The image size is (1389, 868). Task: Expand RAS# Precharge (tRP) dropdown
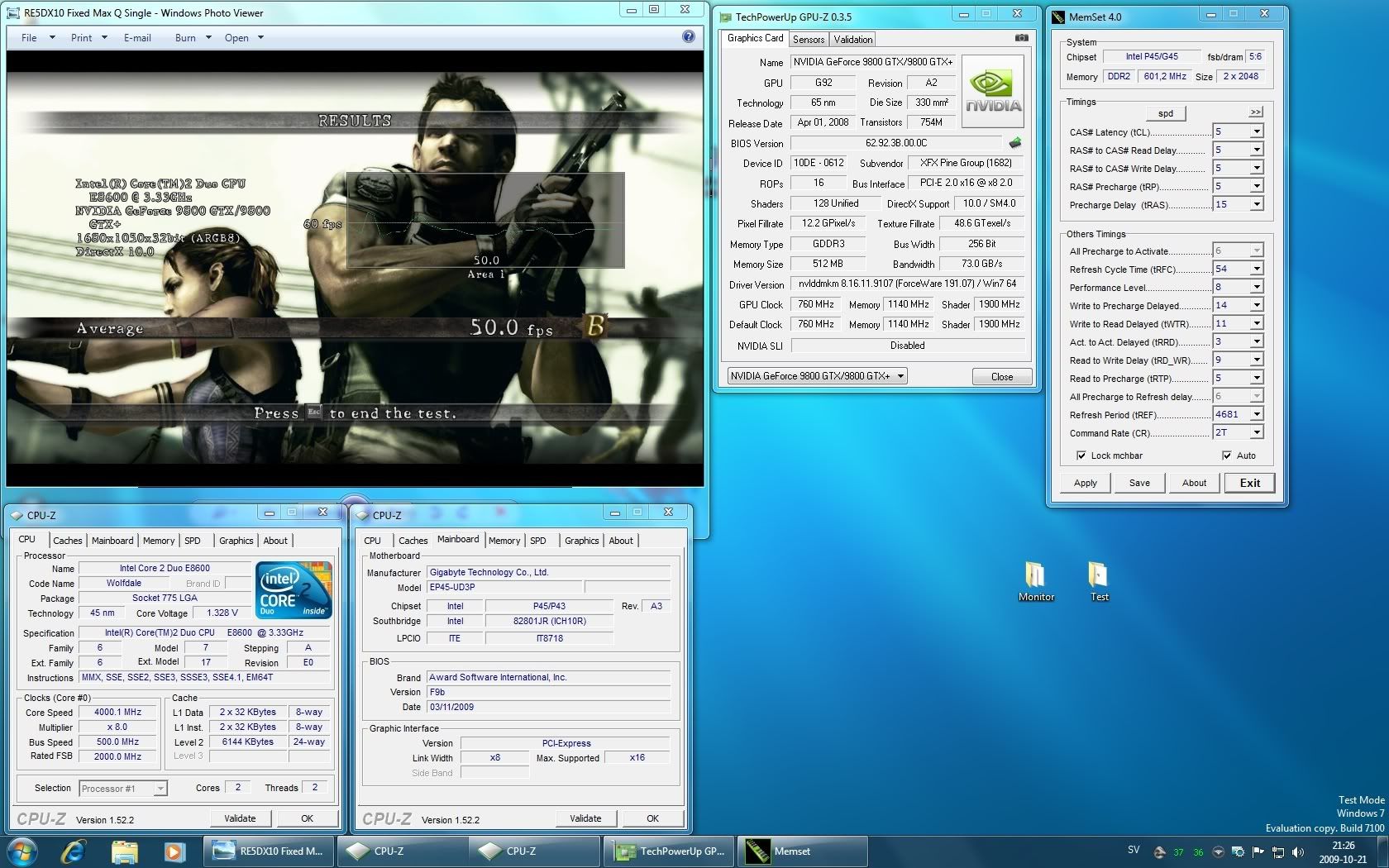(x=1257, y=186)
